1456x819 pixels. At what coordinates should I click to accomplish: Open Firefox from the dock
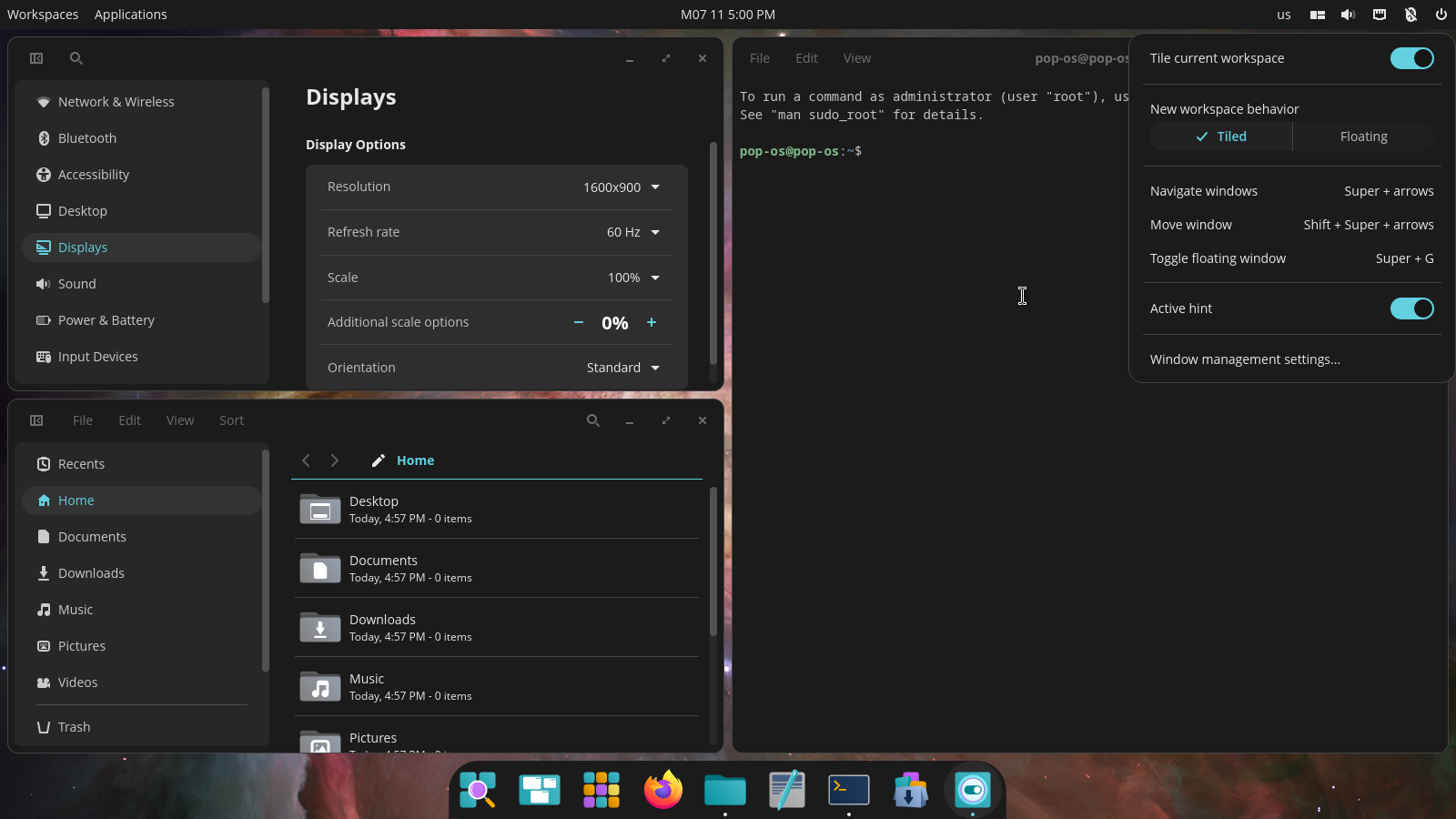pyautogui.click(x=662, y=790)
